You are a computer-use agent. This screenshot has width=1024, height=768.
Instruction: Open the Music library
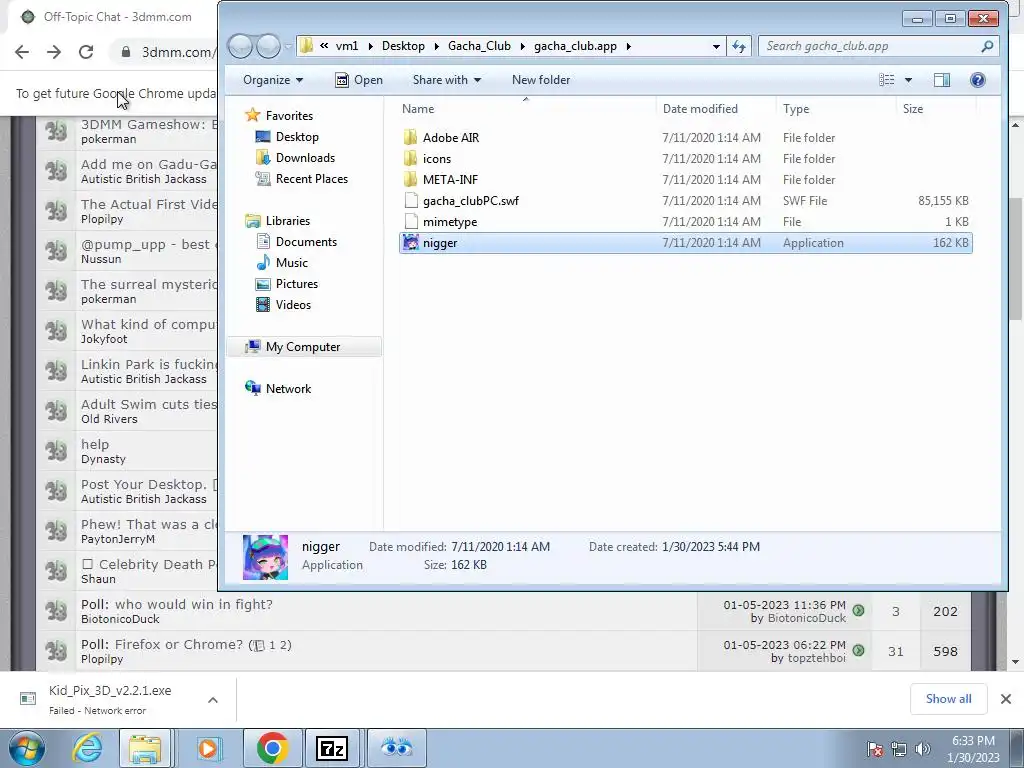click(x=291, y=263)
